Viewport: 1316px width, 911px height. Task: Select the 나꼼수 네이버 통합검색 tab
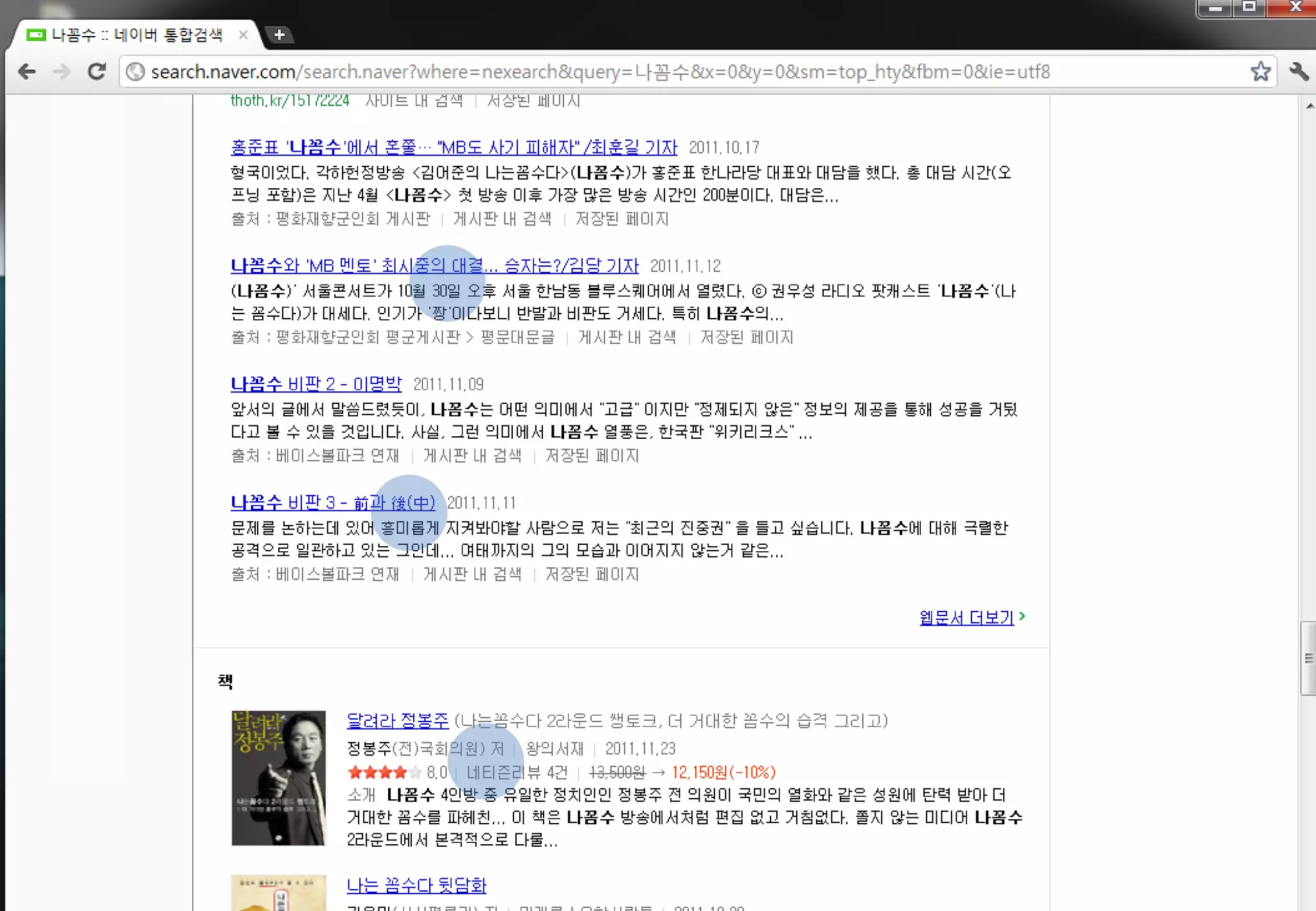[x=135, y=35]
